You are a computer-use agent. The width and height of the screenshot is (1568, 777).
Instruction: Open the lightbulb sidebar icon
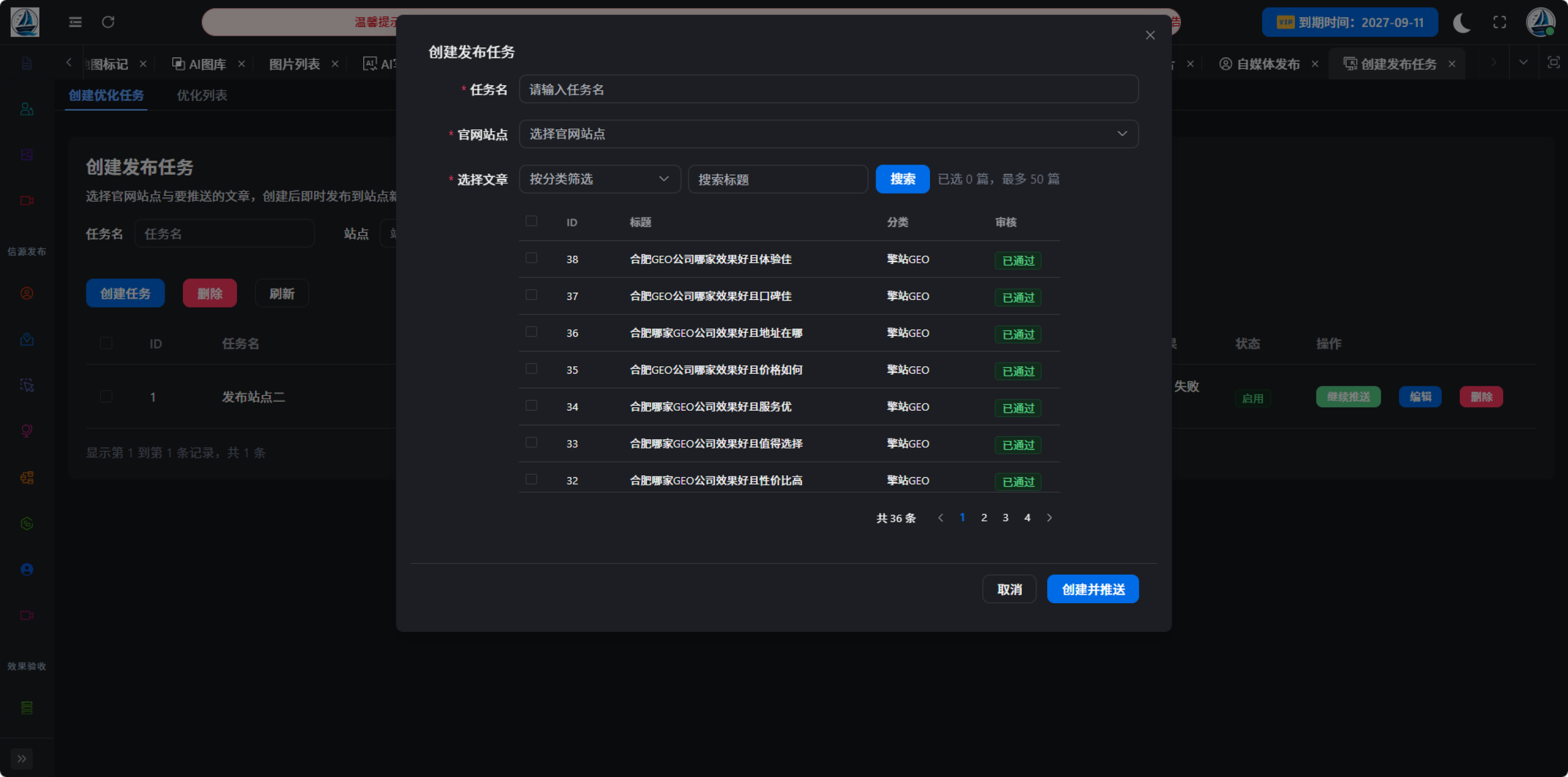27,431
